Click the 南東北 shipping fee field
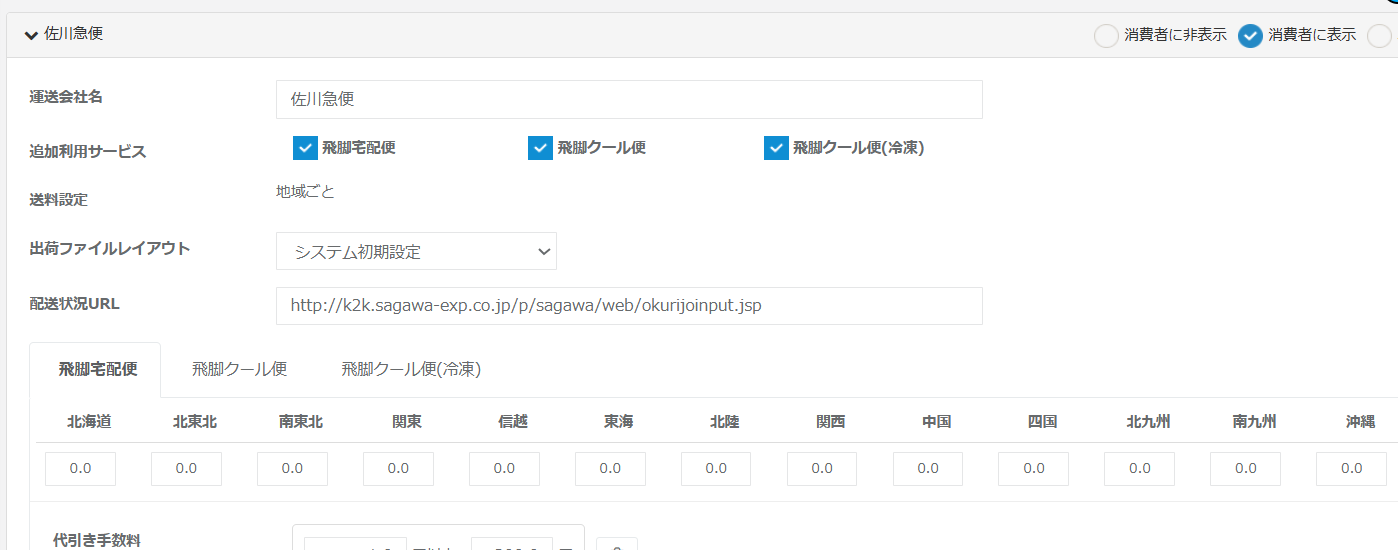This screenshot has height=550, width=1398. pyautogui.click(x=292, y=469)
